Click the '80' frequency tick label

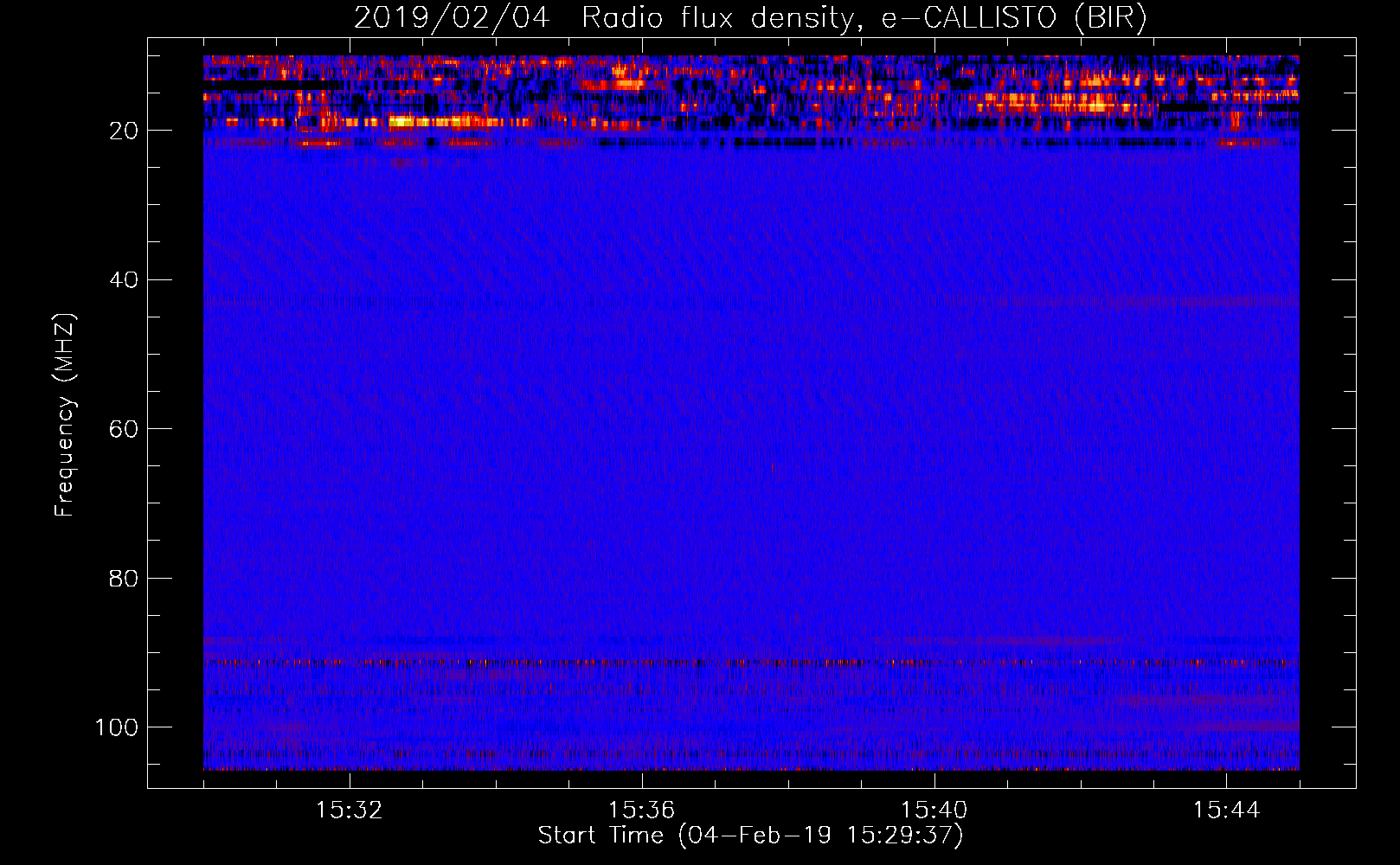click(124, 578)
